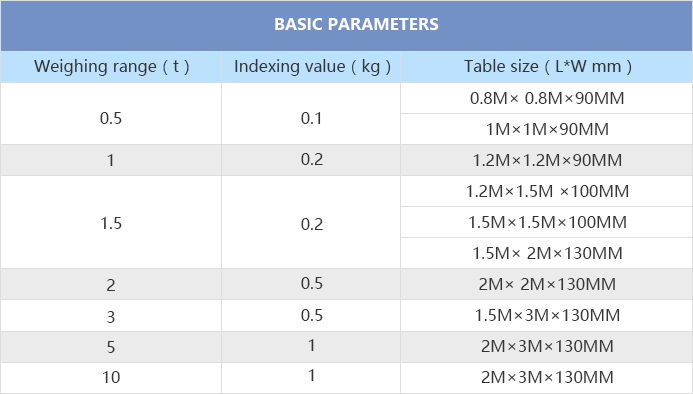Screen dimensions: 693x394
Task: Click weighing range 1.5 cell
Action: point(111,222)
